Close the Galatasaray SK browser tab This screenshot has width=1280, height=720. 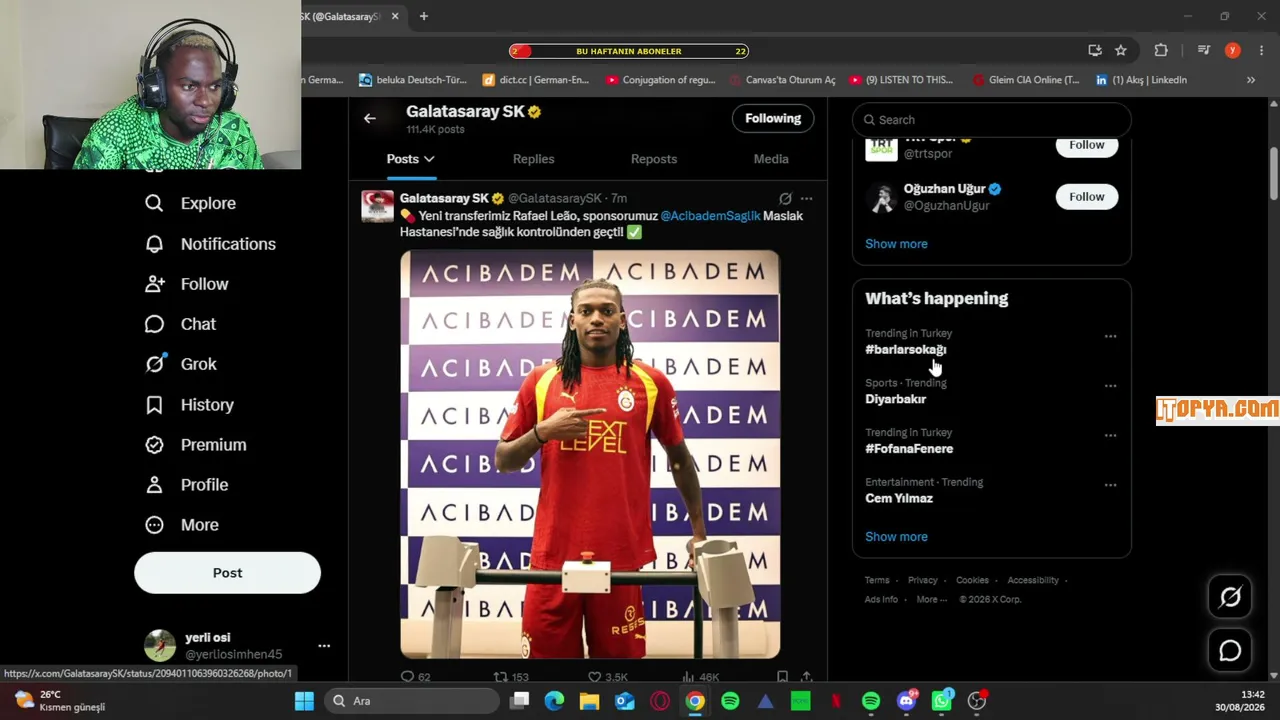(x=395, y=16)
